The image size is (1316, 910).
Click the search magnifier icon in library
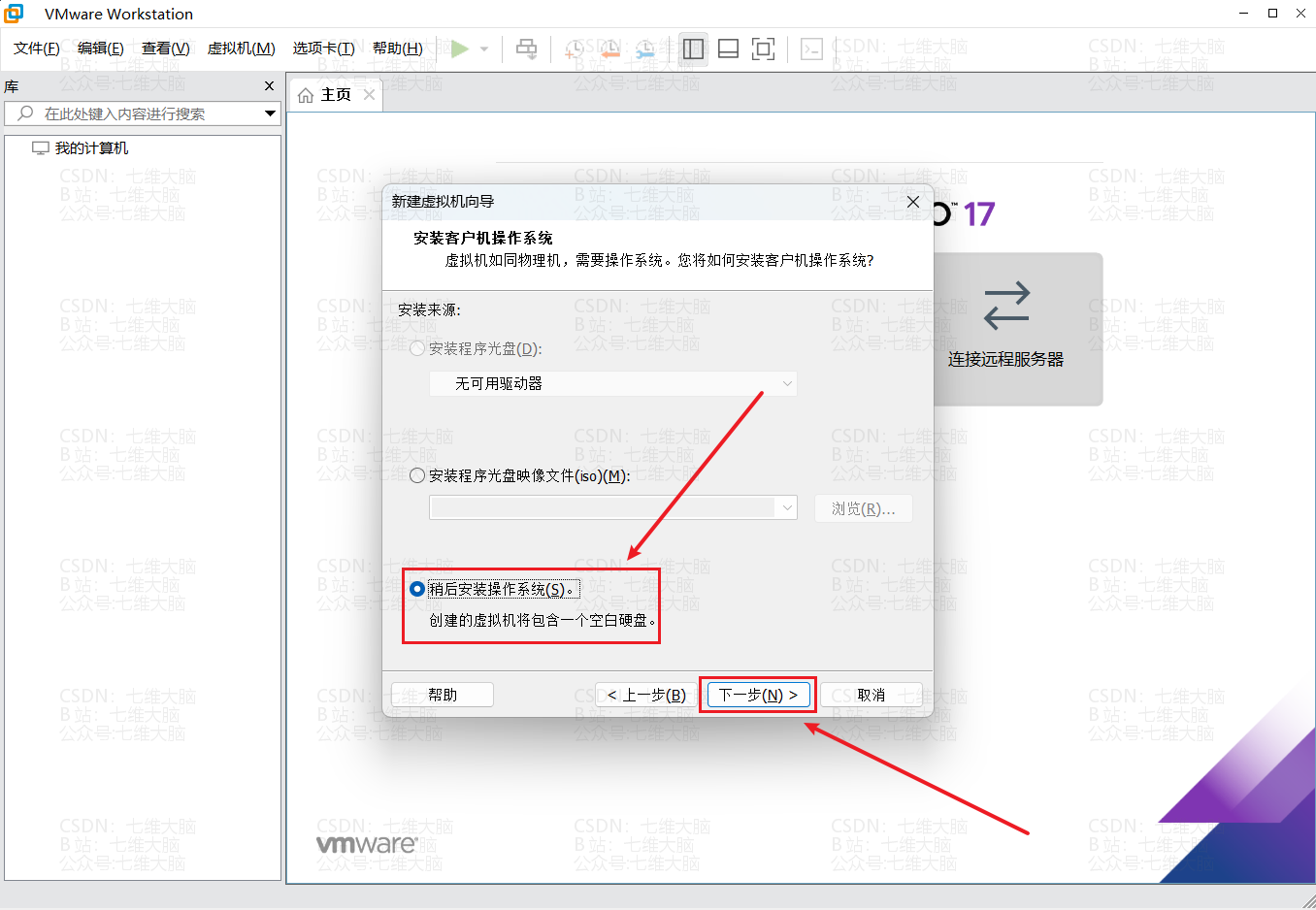25,114
